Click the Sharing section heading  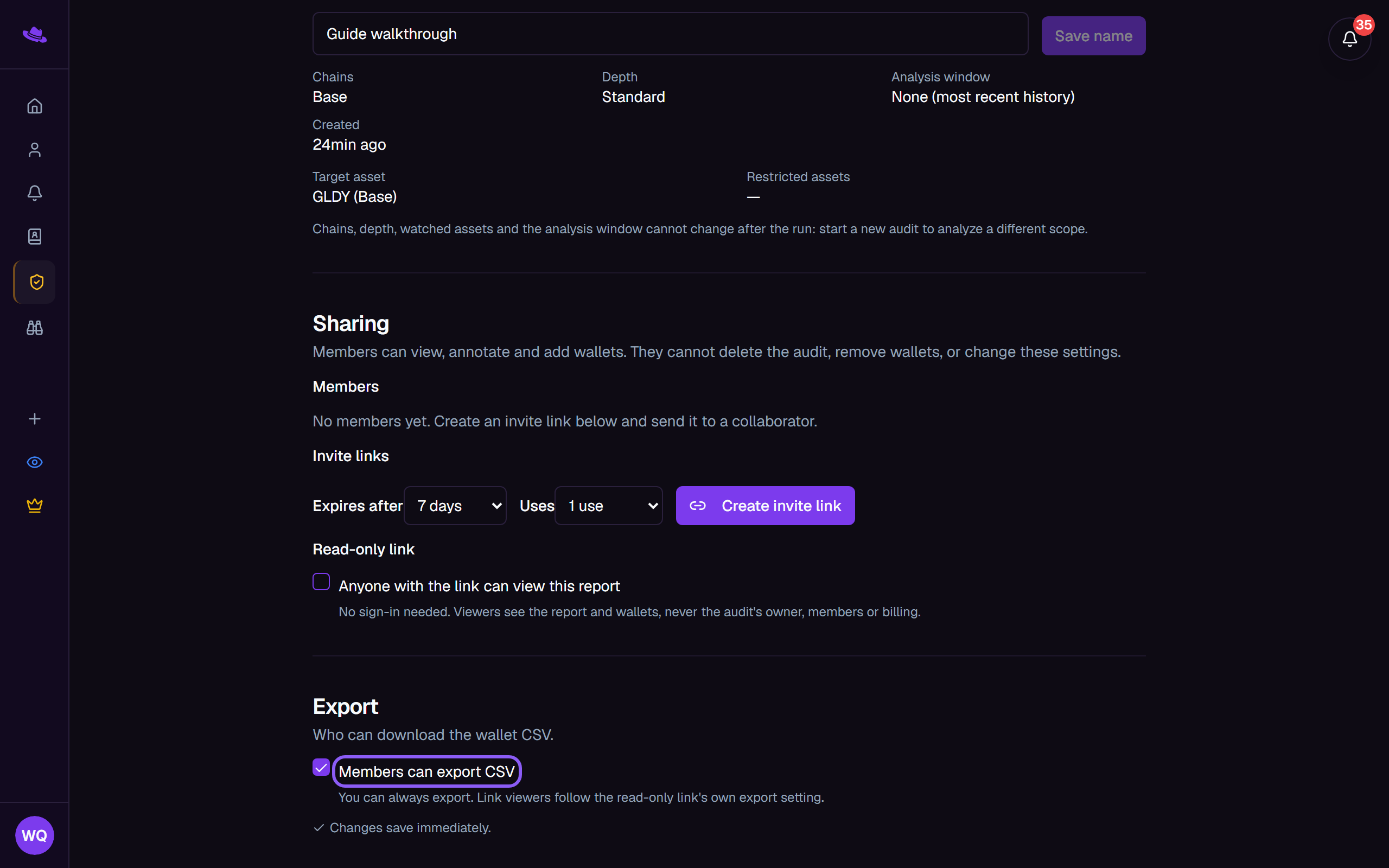click(x=351, y=324)
